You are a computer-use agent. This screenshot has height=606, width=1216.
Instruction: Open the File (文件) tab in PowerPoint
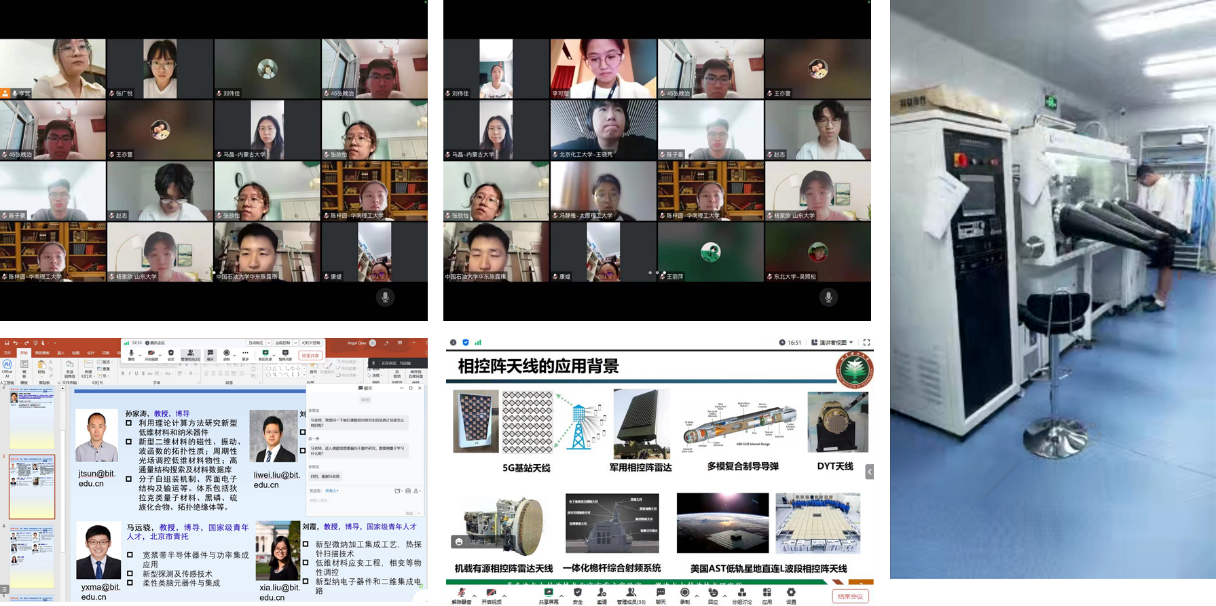point(8,353)
